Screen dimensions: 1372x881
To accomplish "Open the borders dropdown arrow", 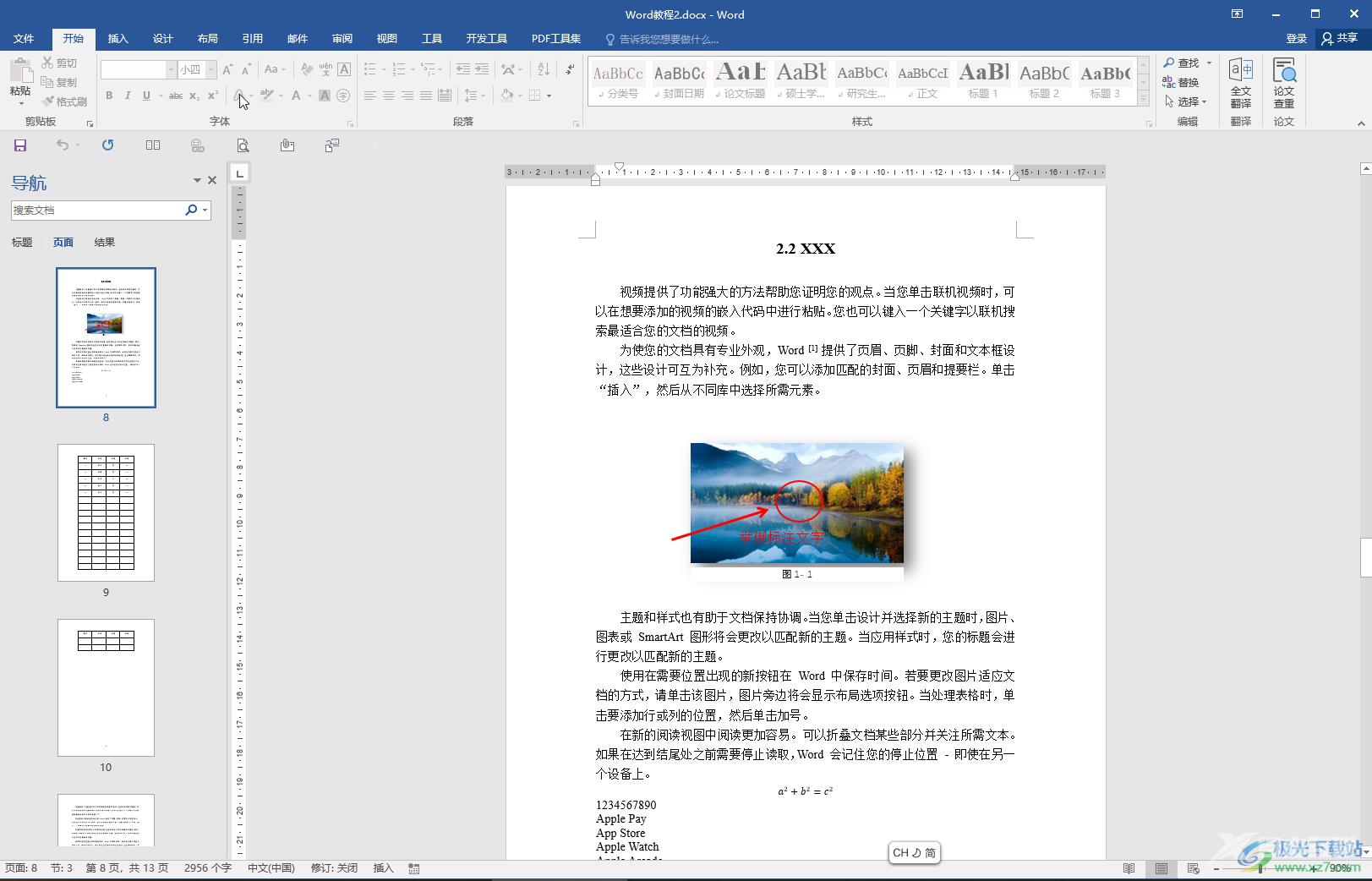I will click(x=549, y=96).
